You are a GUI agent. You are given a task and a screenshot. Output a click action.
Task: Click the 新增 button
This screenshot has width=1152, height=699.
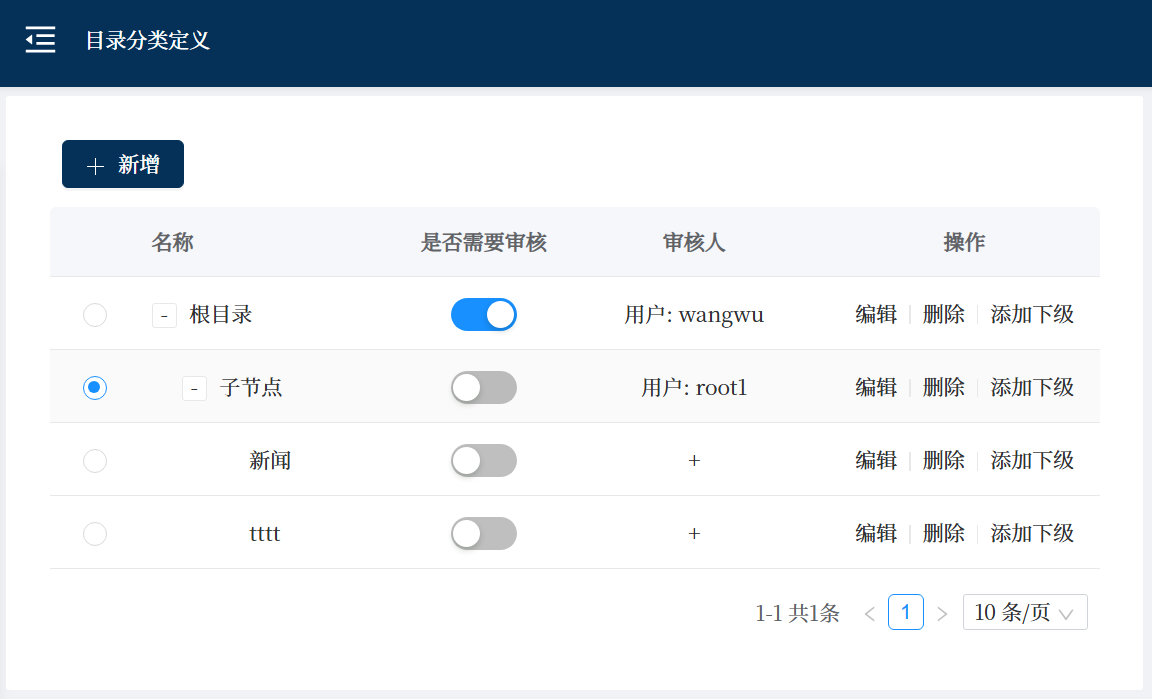click(123, 164)
